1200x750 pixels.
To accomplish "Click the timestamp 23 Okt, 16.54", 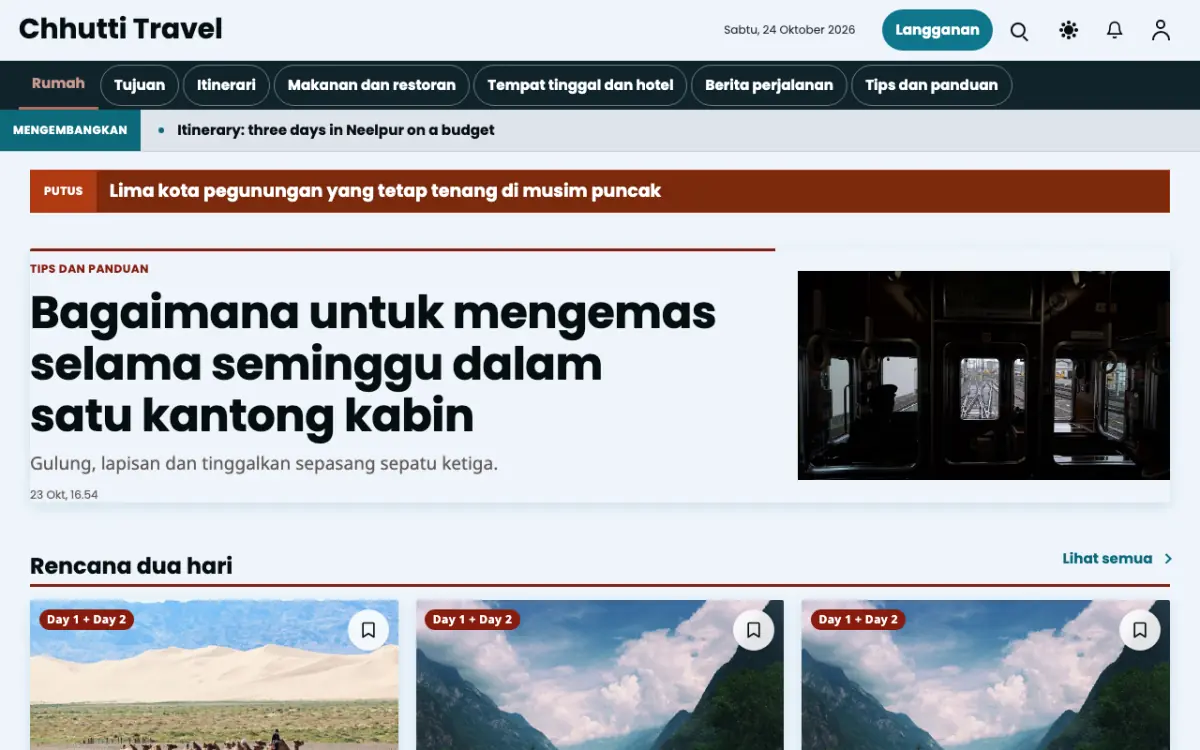I will tap(64, 495).
